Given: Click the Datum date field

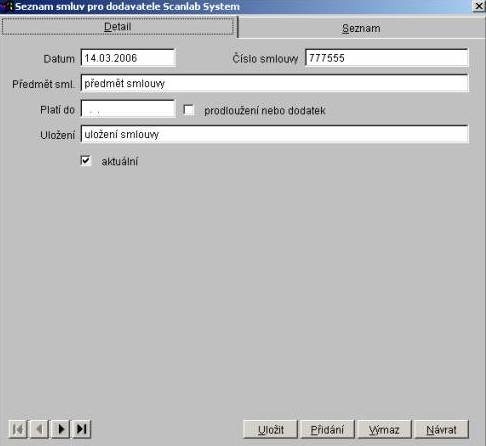Looking at the screenshot, I should [x=128, y=58].
